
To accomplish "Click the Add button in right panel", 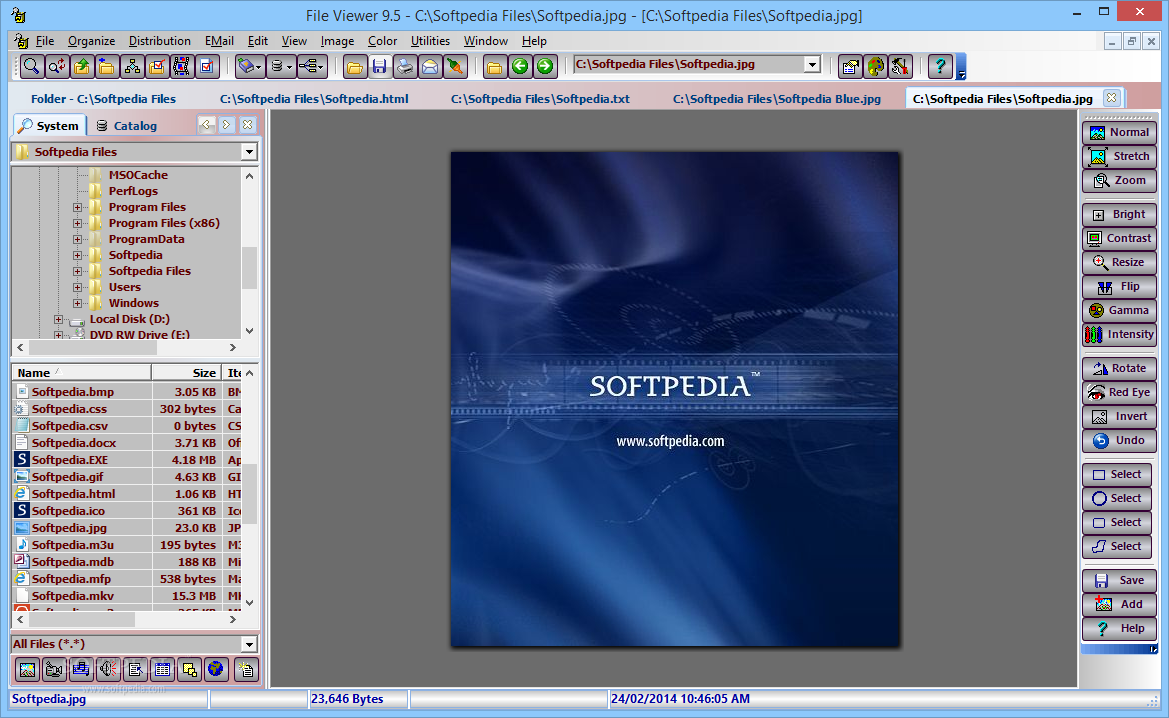I will [1119, 604].
